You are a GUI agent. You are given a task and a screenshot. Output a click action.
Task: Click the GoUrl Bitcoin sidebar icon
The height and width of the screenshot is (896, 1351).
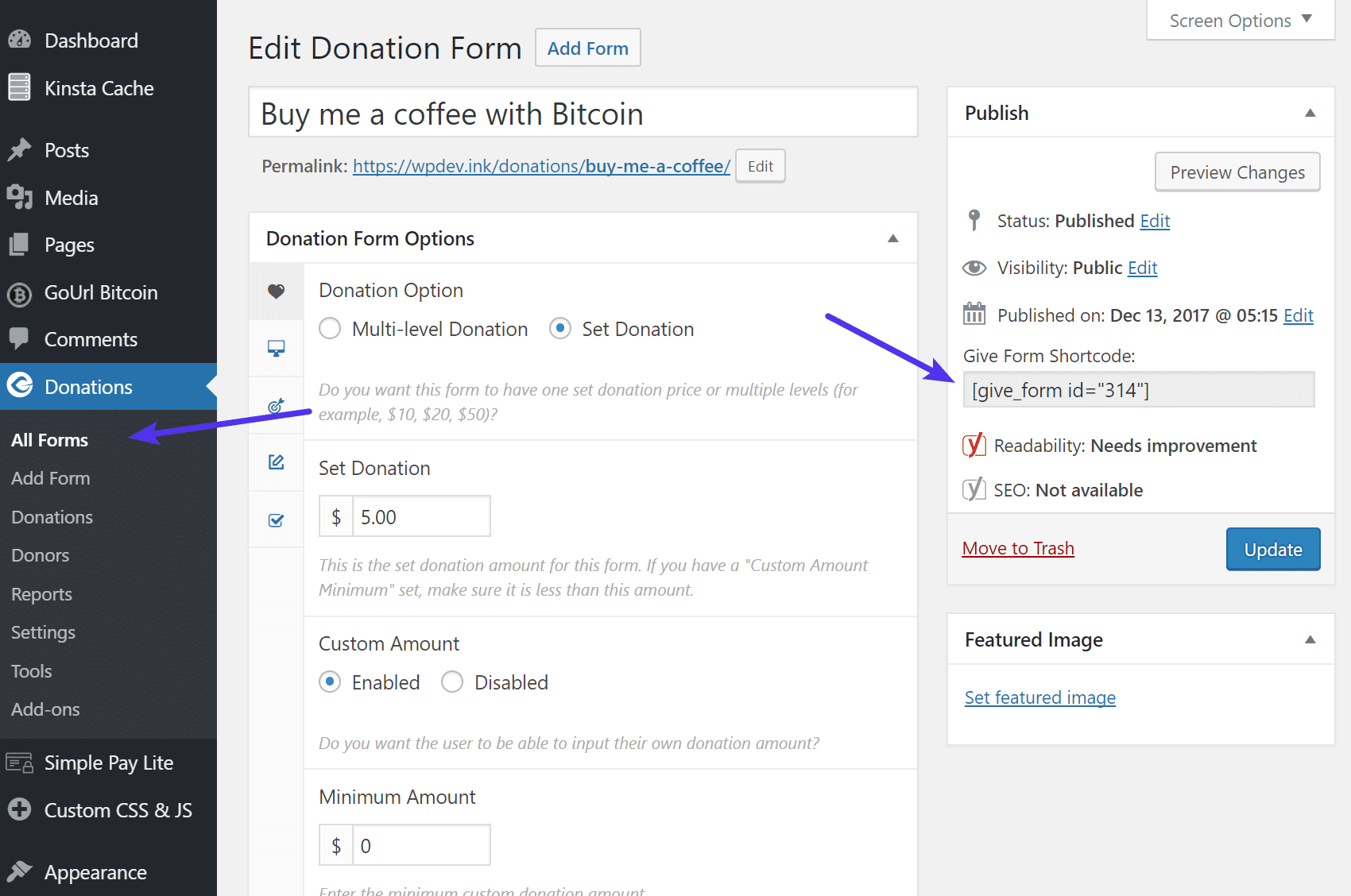coord(20,294)
